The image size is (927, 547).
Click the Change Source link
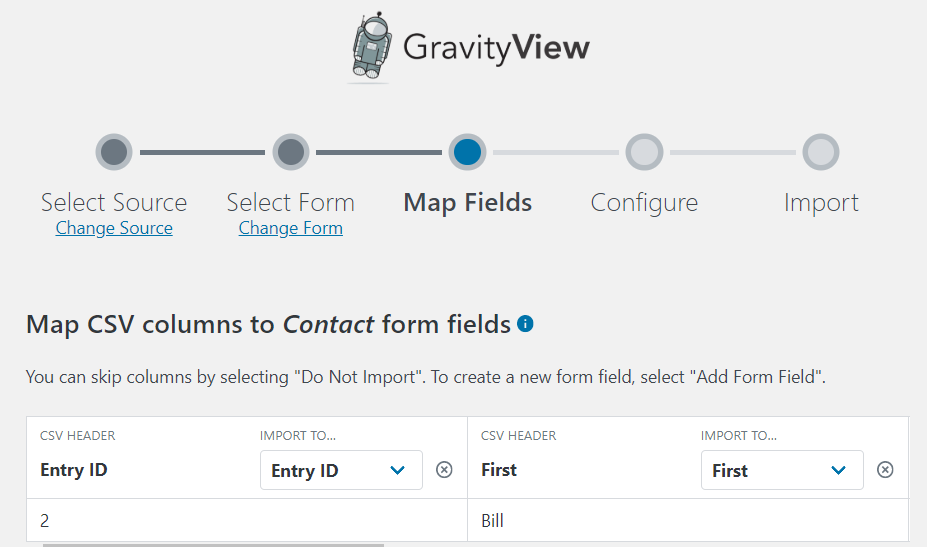(x=114, y=228)
